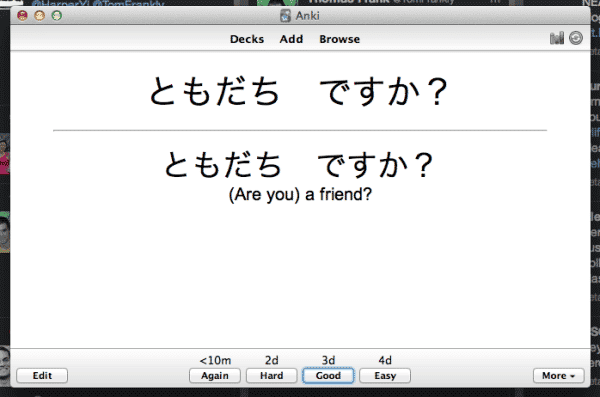Image resolution: width=600 pixels, height=397 pixels.
Task: Expand the More options dropdown
Action: 559,376
